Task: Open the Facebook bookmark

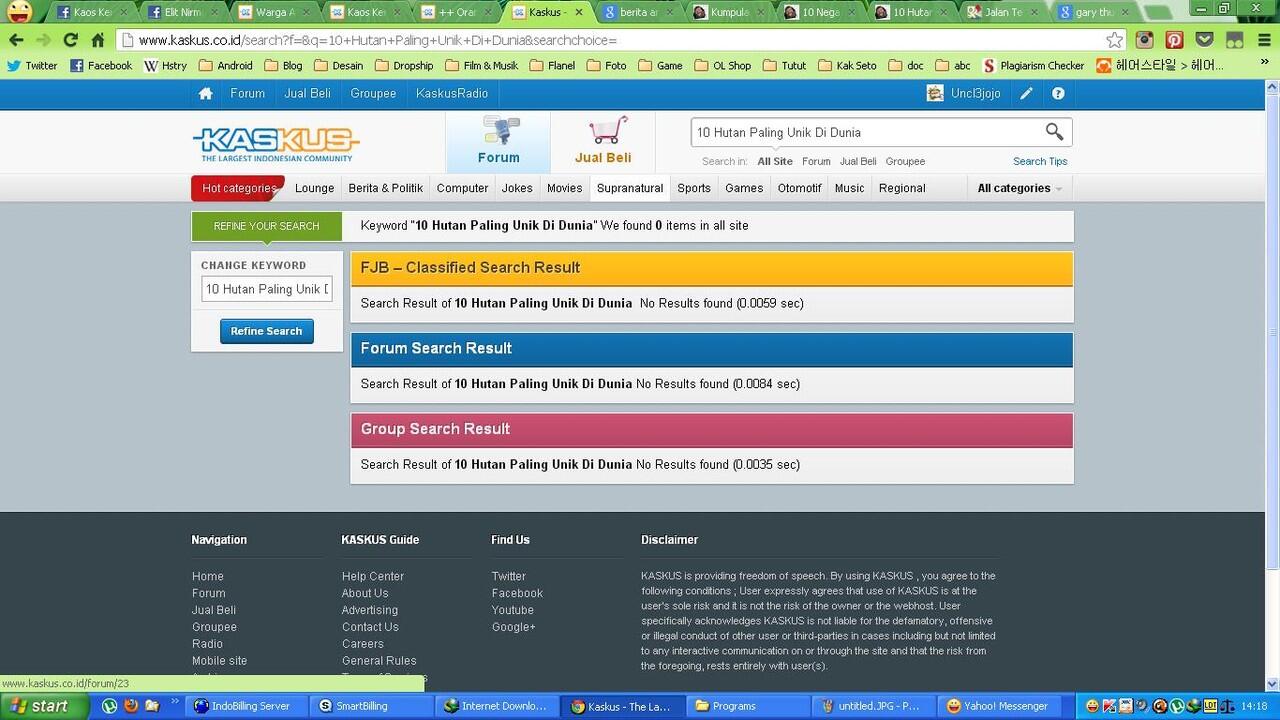Action: pyautogui.click(x=100, y=65)
